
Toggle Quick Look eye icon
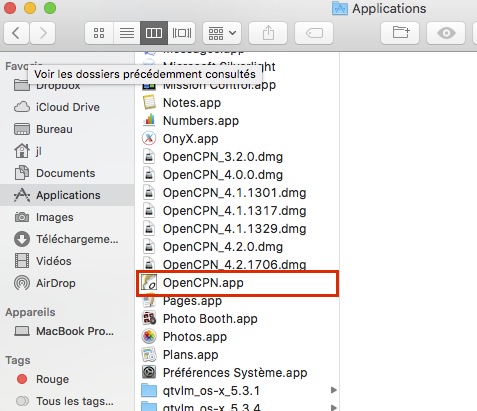446,33
